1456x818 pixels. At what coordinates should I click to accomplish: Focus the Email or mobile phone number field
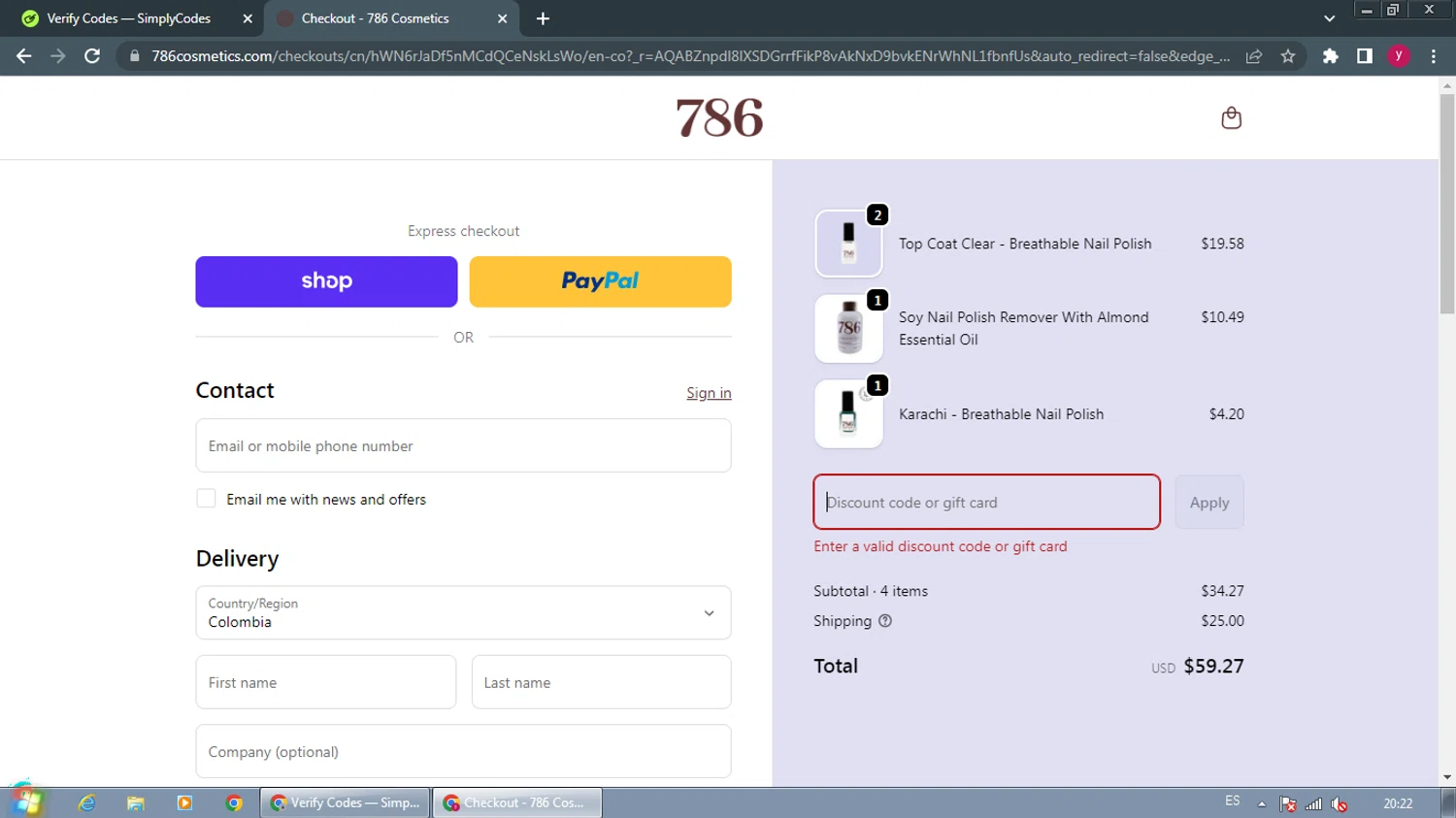(x=463, y=445)
